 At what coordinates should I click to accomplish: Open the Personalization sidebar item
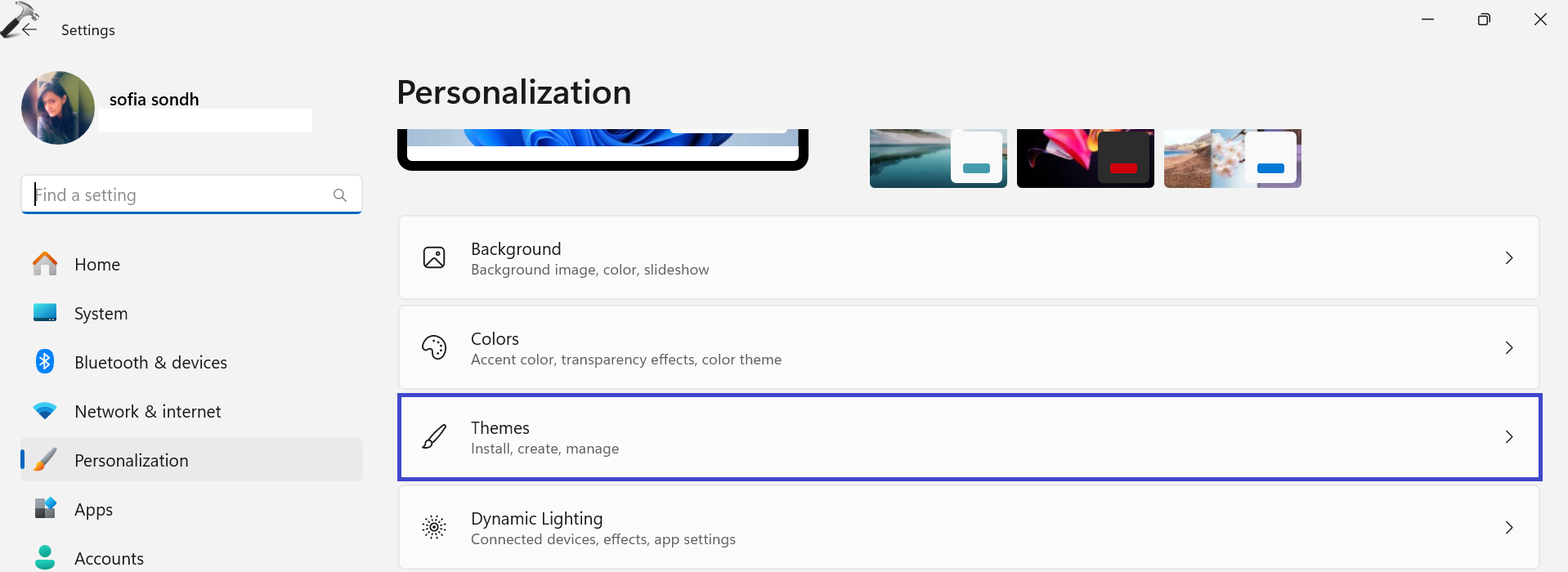[131, 460]
